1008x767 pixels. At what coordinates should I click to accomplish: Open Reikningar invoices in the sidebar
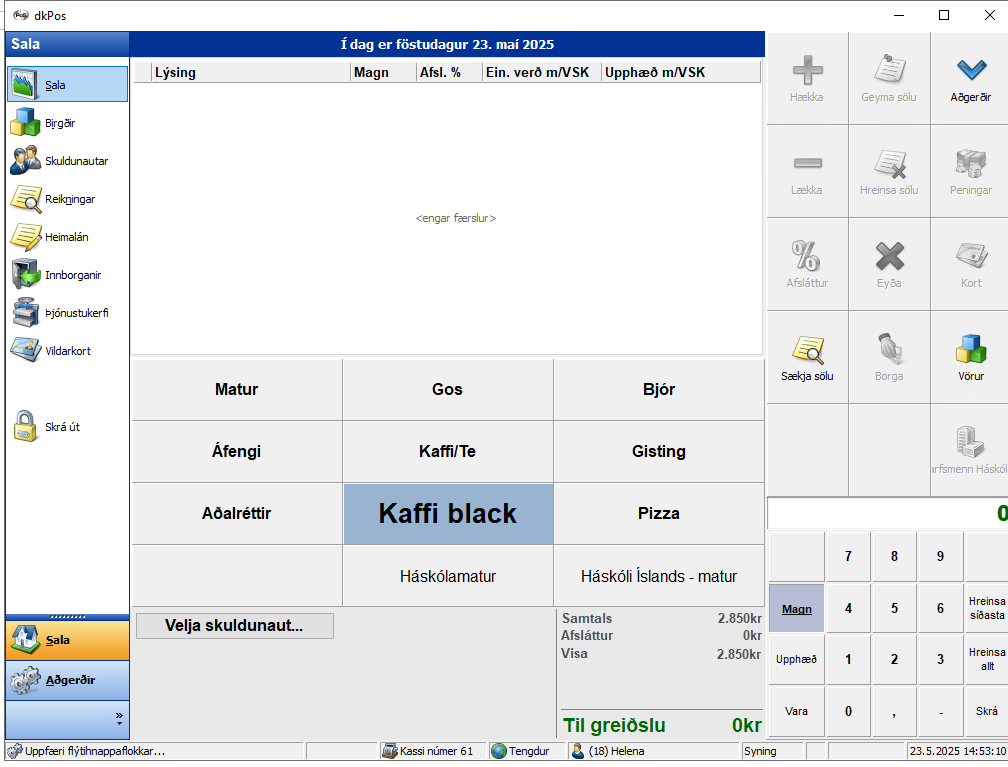tap(27, 200)
